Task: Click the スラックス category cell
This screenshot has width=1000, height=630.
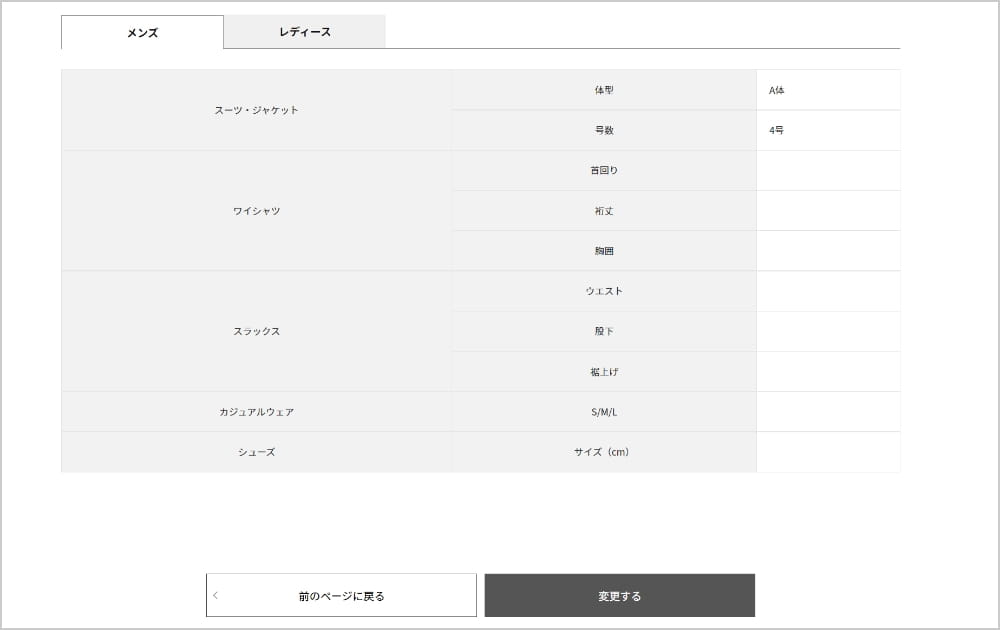Action: [x=256, y=331]
